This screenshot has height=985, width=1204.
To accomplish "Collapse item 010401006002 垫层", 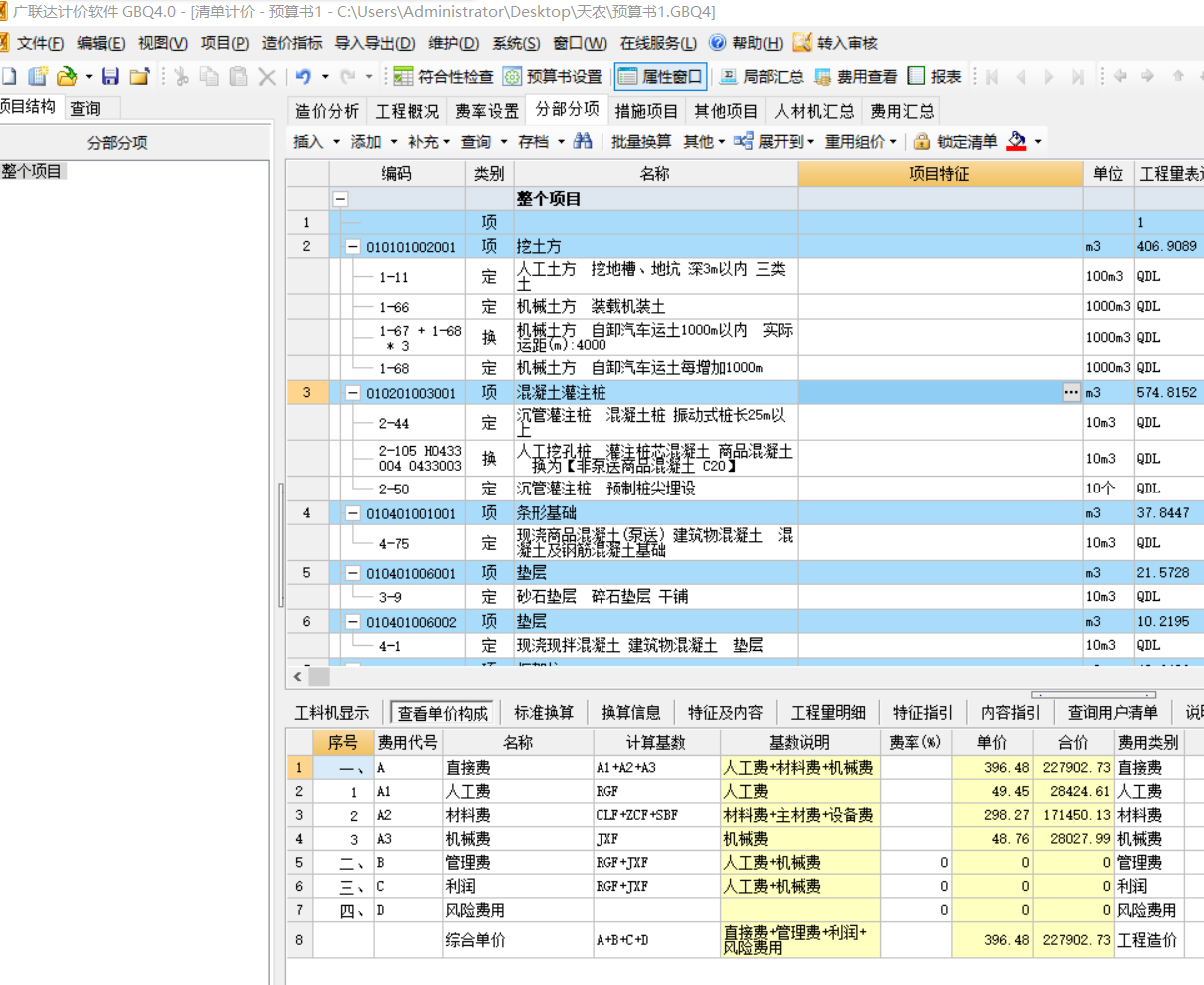I will (x=352, y=622).
